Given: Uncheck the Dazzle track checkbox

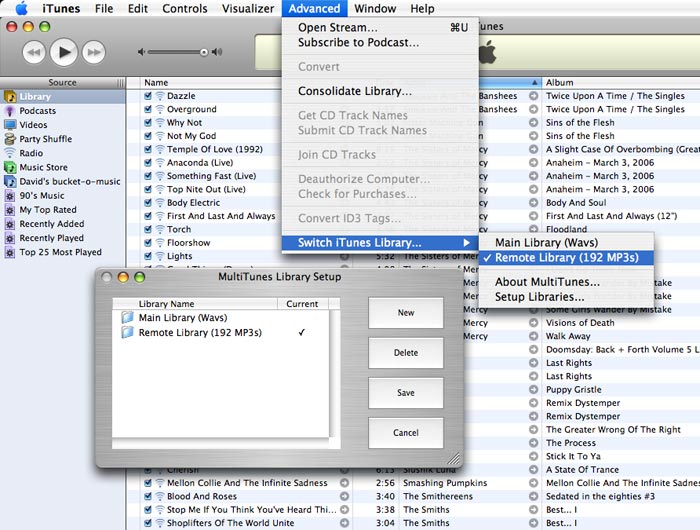Looking at the screenshot, I should tap(148, 96).
